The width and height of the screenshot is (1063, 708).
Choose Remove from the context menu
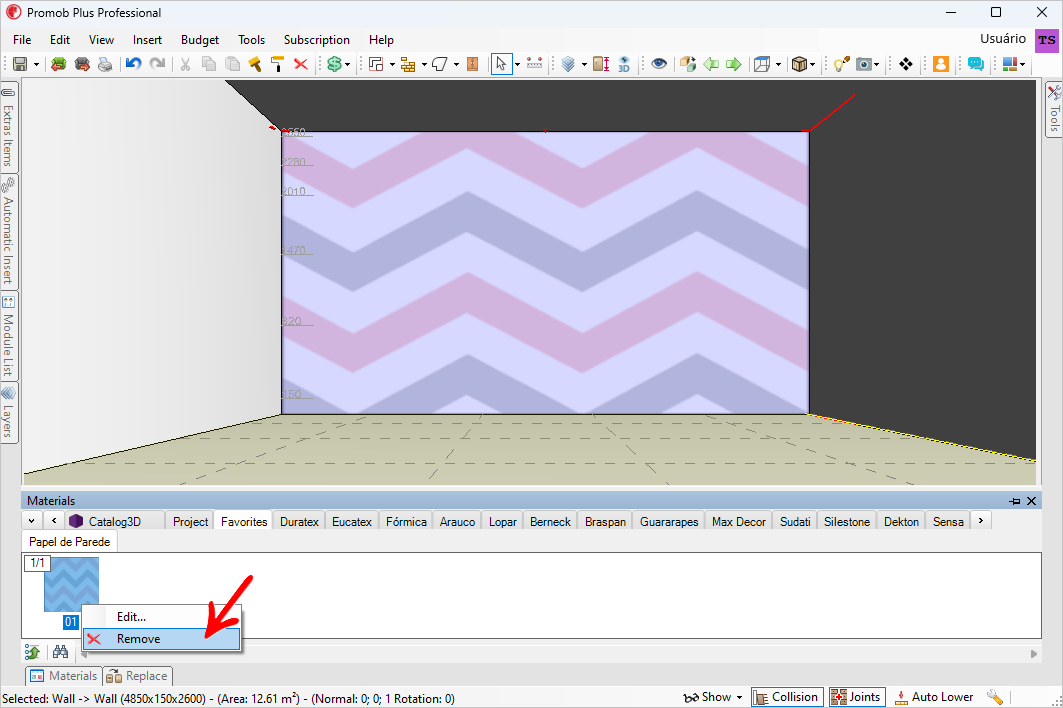pos(161,639)
